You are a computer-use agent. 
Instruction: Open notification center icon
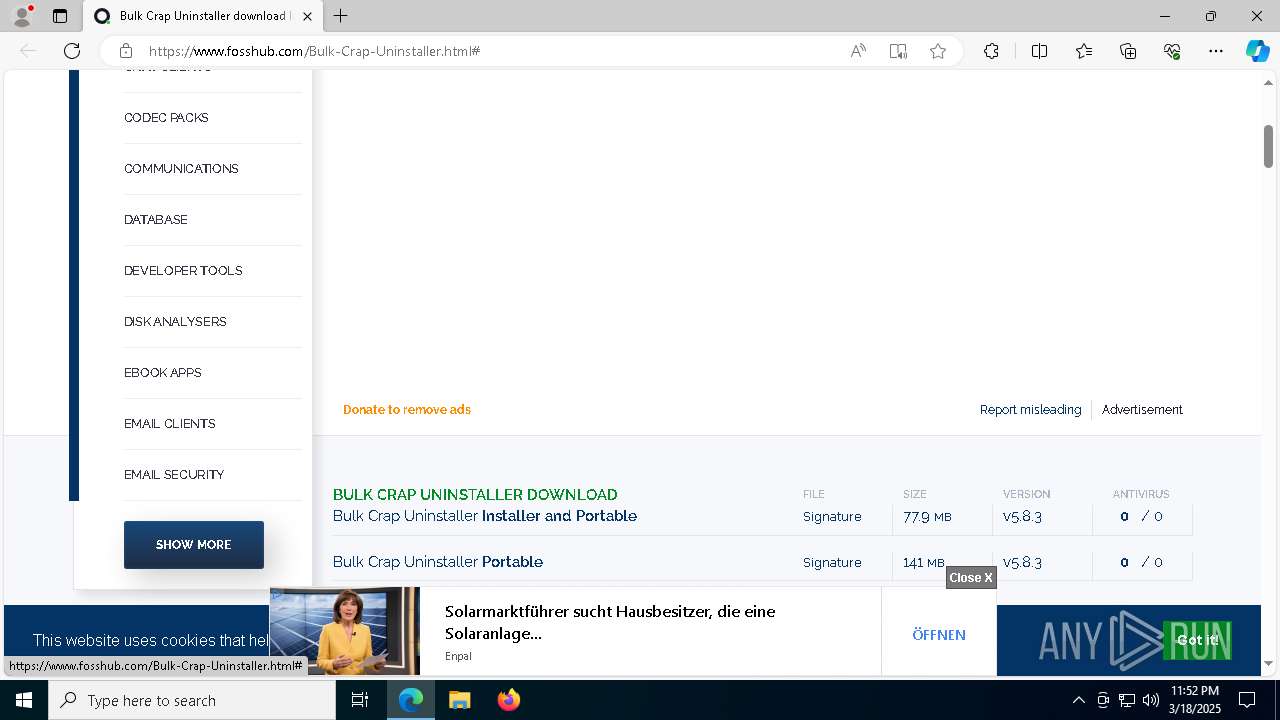click(x=1247, y=700)
